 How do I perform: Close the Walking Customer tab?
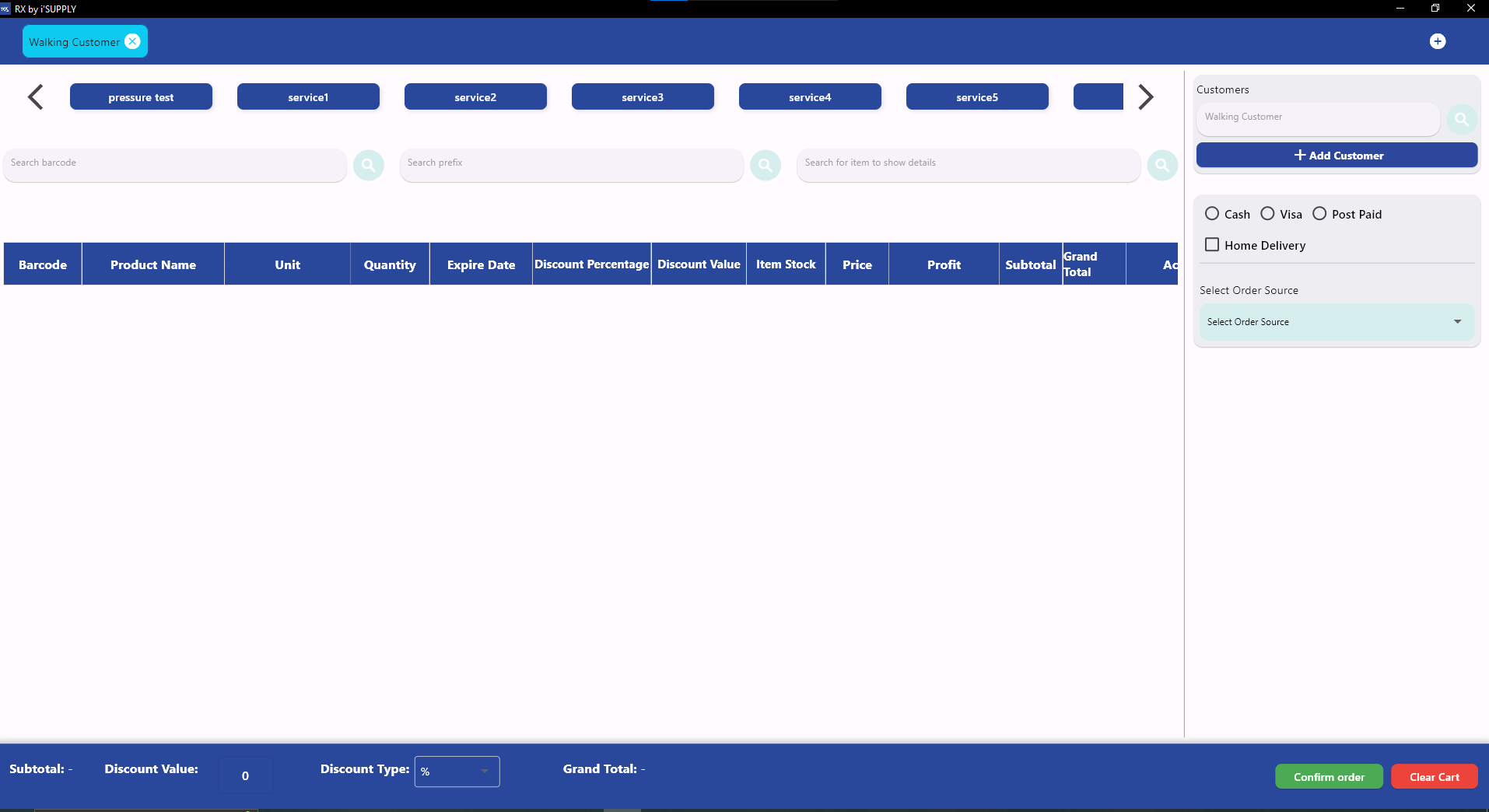pos(133,41)
